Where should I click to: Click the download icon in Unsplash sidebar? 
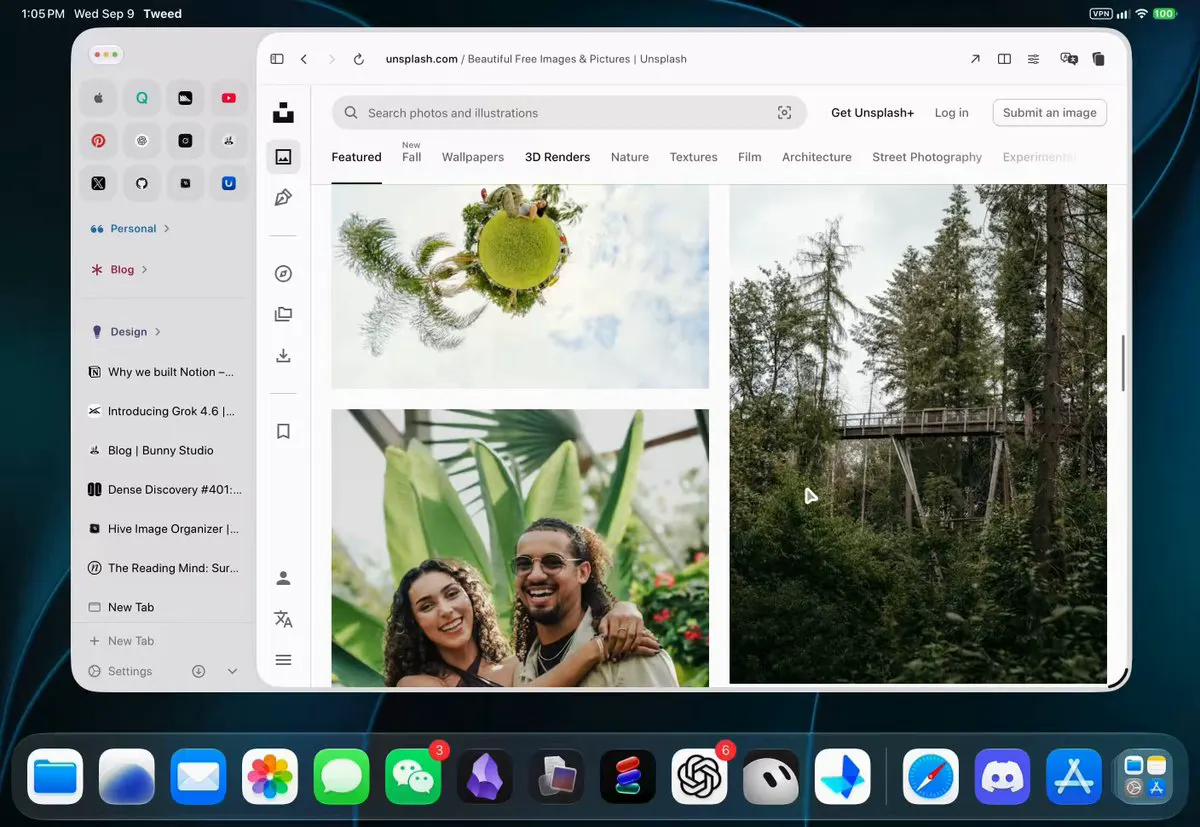tap(283, 355)
